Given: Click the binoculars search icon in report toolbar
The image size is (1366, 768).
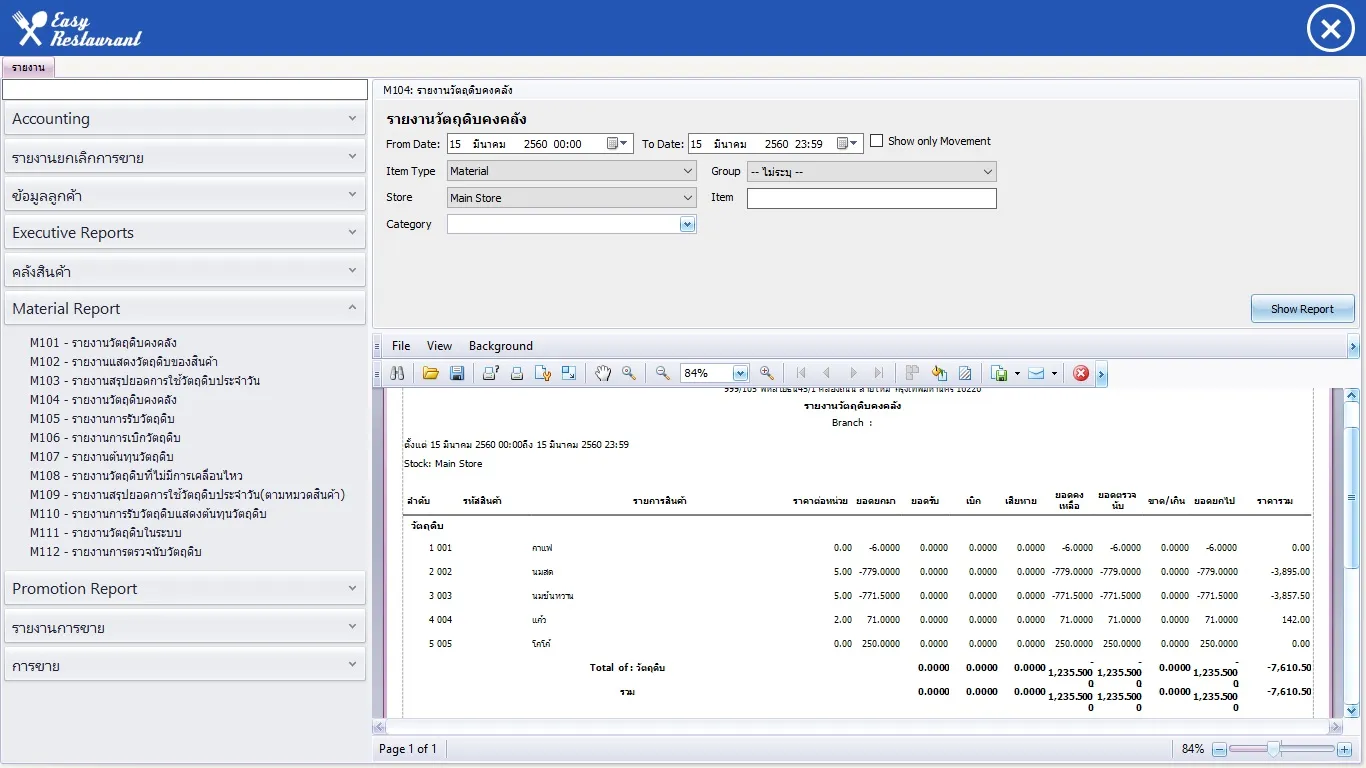Looking at the screenshot, I should (x=397, y=373).
